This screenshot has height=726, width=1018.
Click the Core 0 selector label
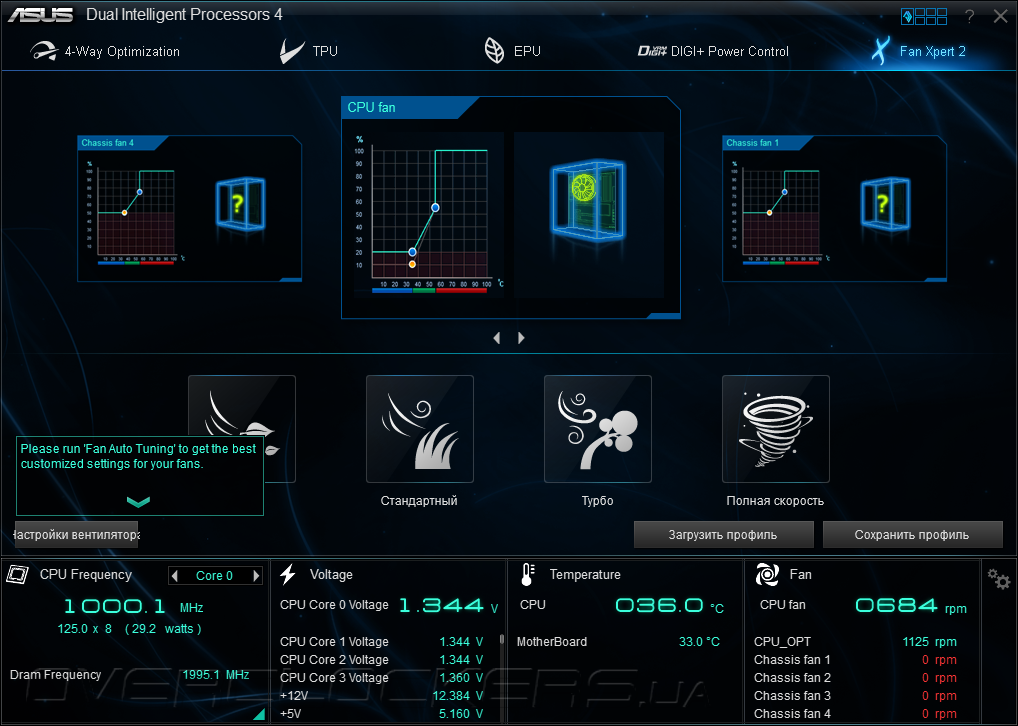pyautogui.click(x=214, y=576)
